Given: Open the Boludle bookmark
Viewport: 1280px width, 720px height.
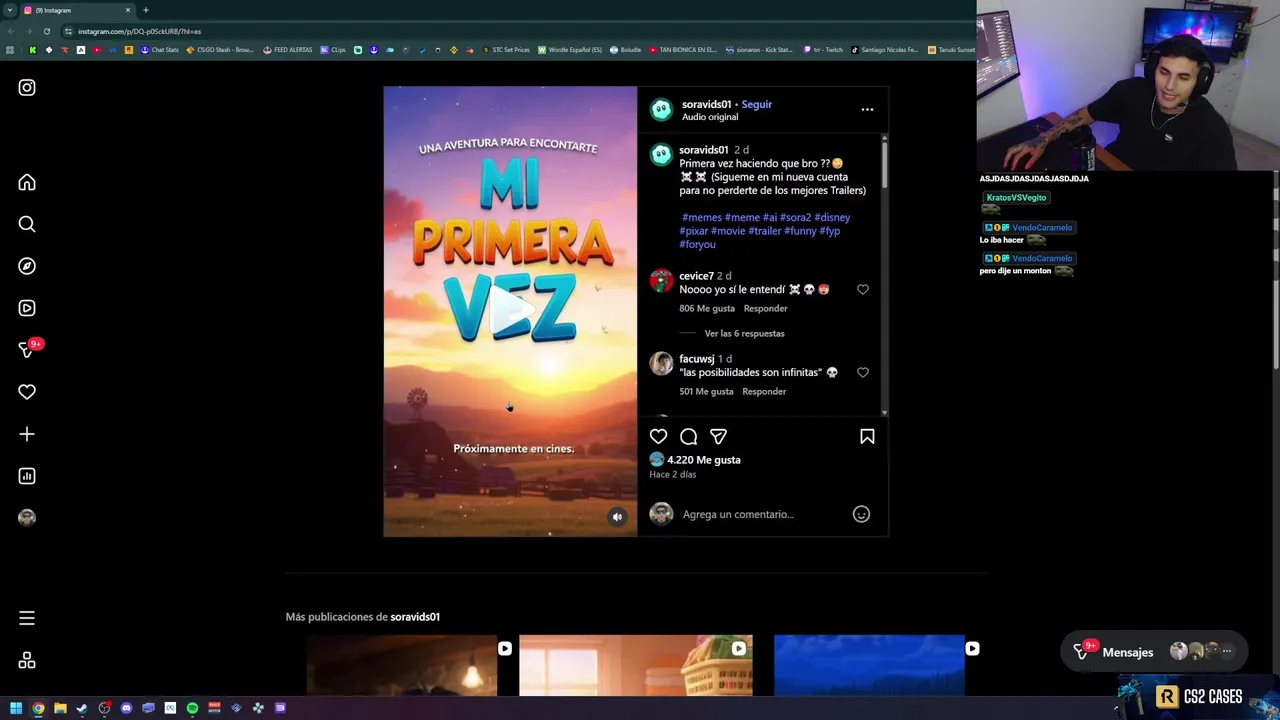Looking at the screenshot, I should point(625,50).
